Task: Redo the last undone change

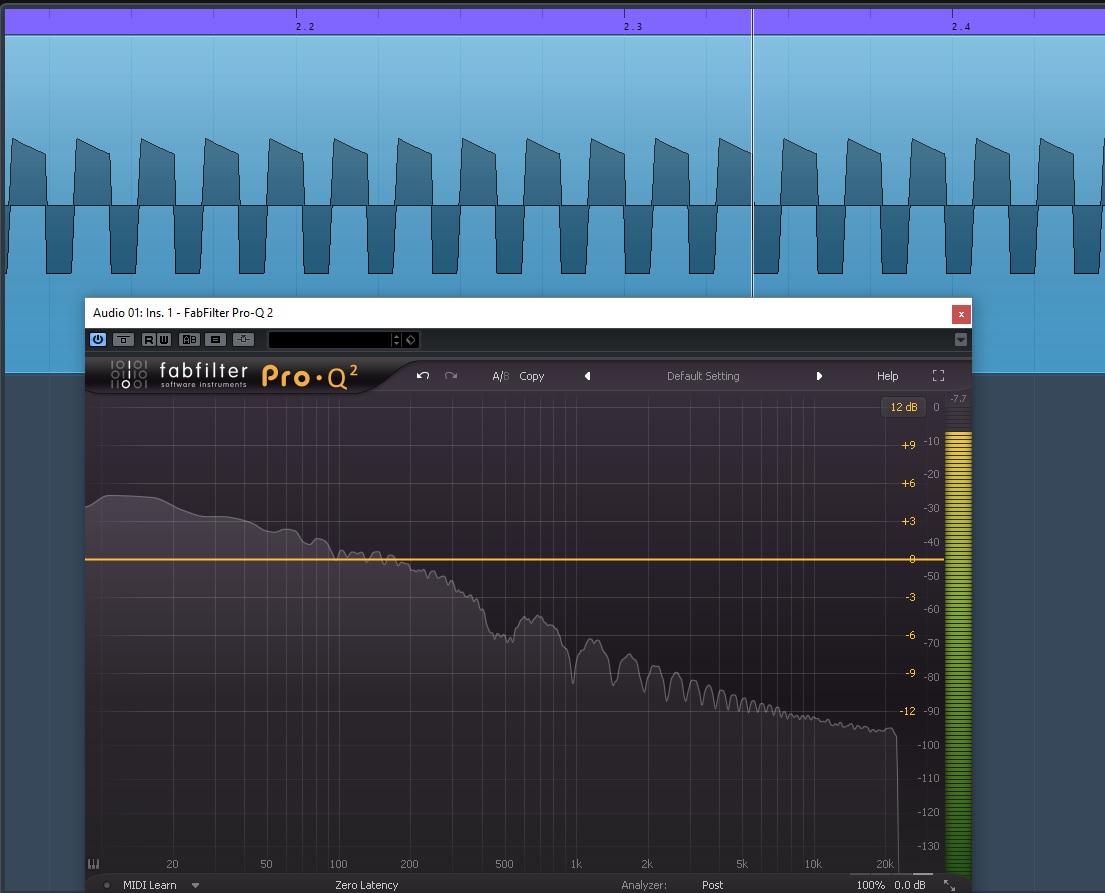Action: pyautogui.click(x=451, y=376)
